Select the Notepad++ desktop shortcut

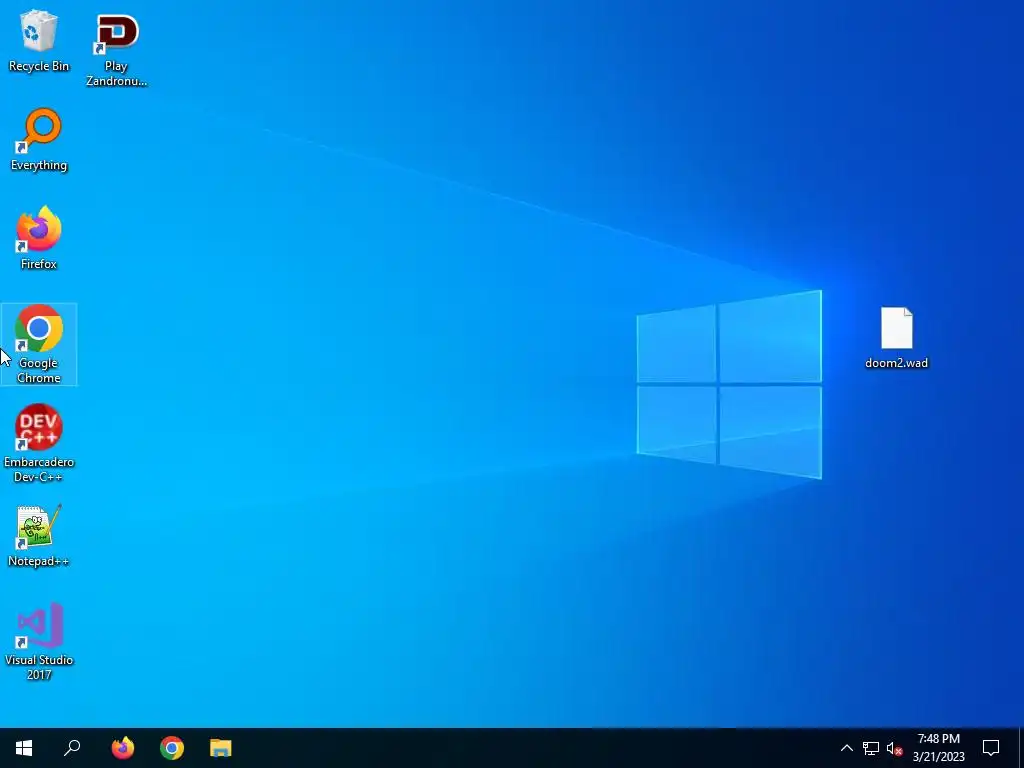point(39,536)
